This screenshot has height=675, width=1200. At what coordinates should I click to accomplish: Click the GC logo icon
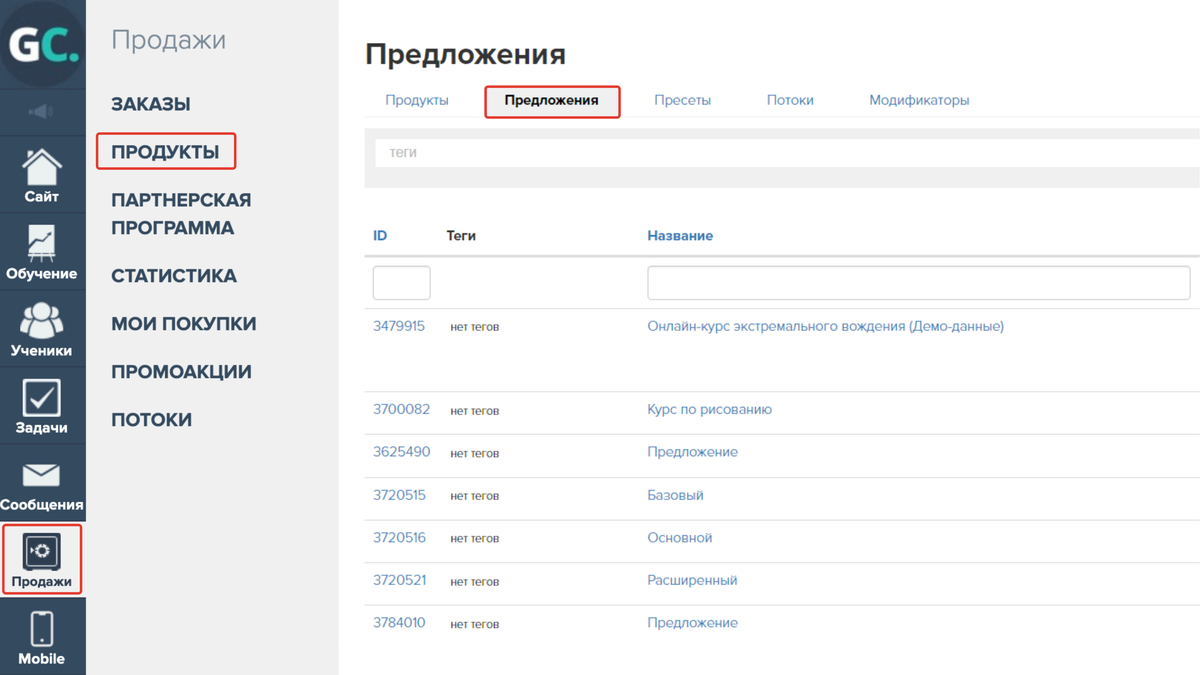pyautogui.click(x=42, y=44)
